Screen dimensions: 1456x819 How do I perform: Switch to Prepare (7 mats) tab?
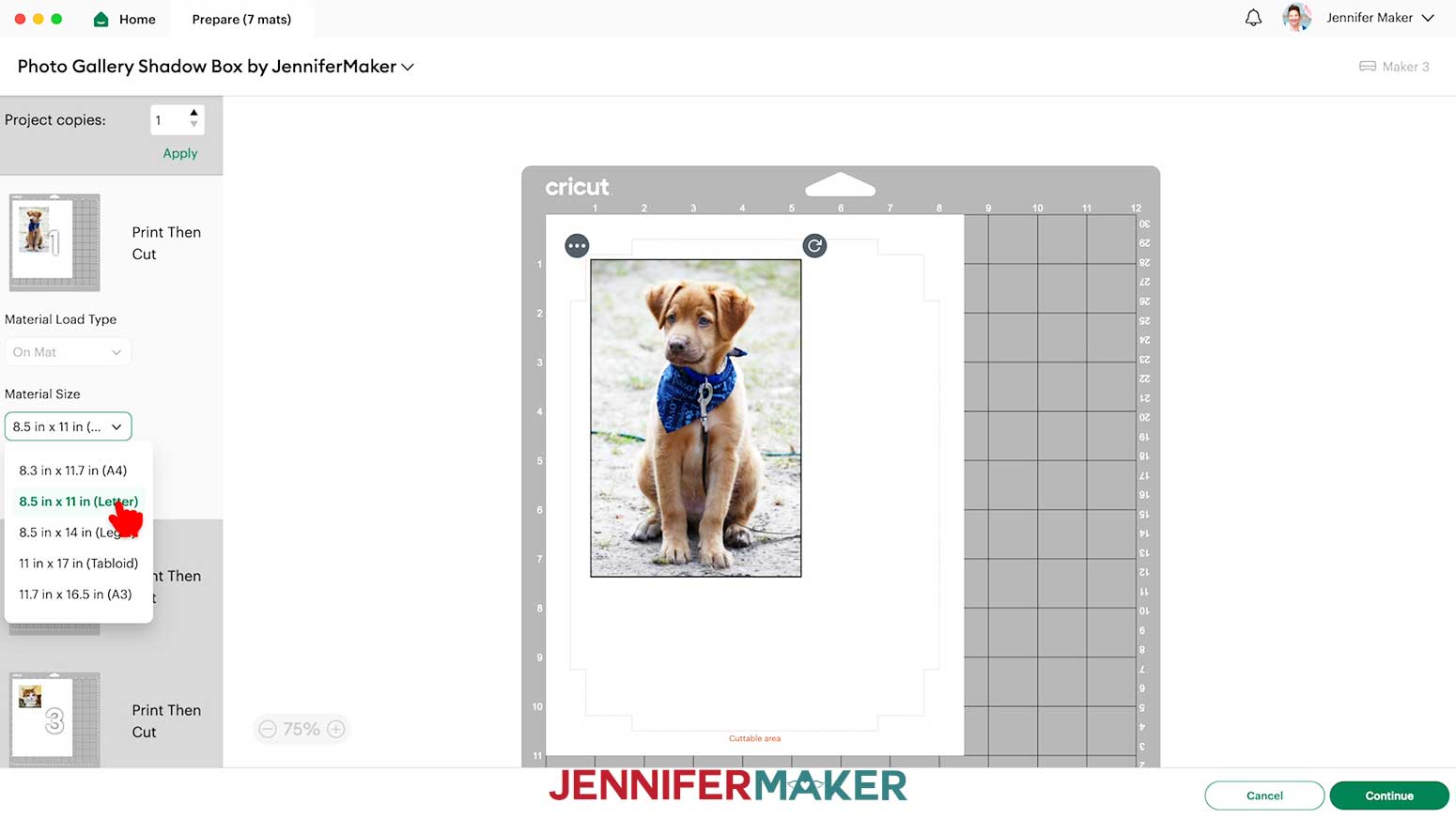(241, 19)
